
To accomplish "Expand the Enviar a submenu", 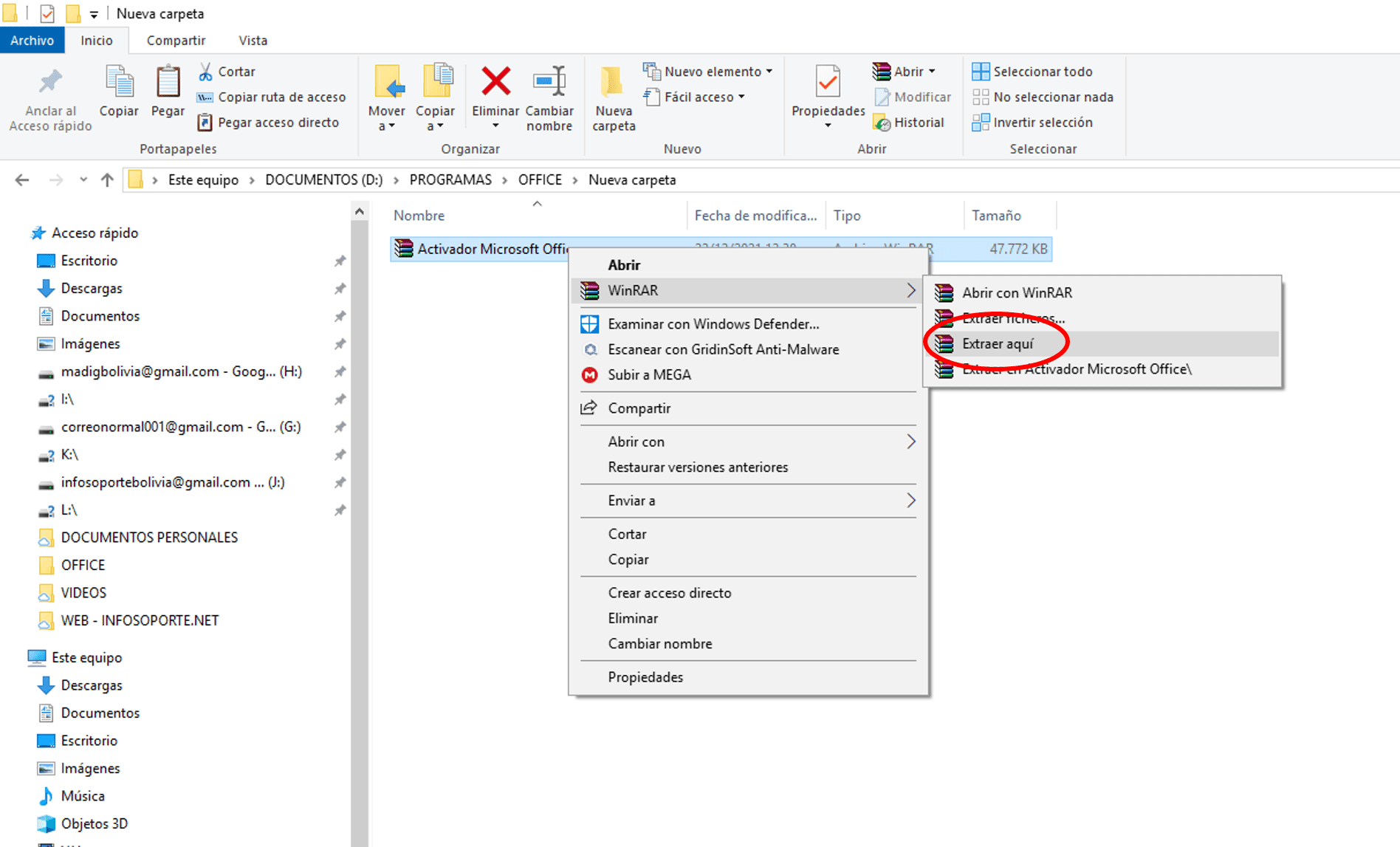I will (749, 501).
